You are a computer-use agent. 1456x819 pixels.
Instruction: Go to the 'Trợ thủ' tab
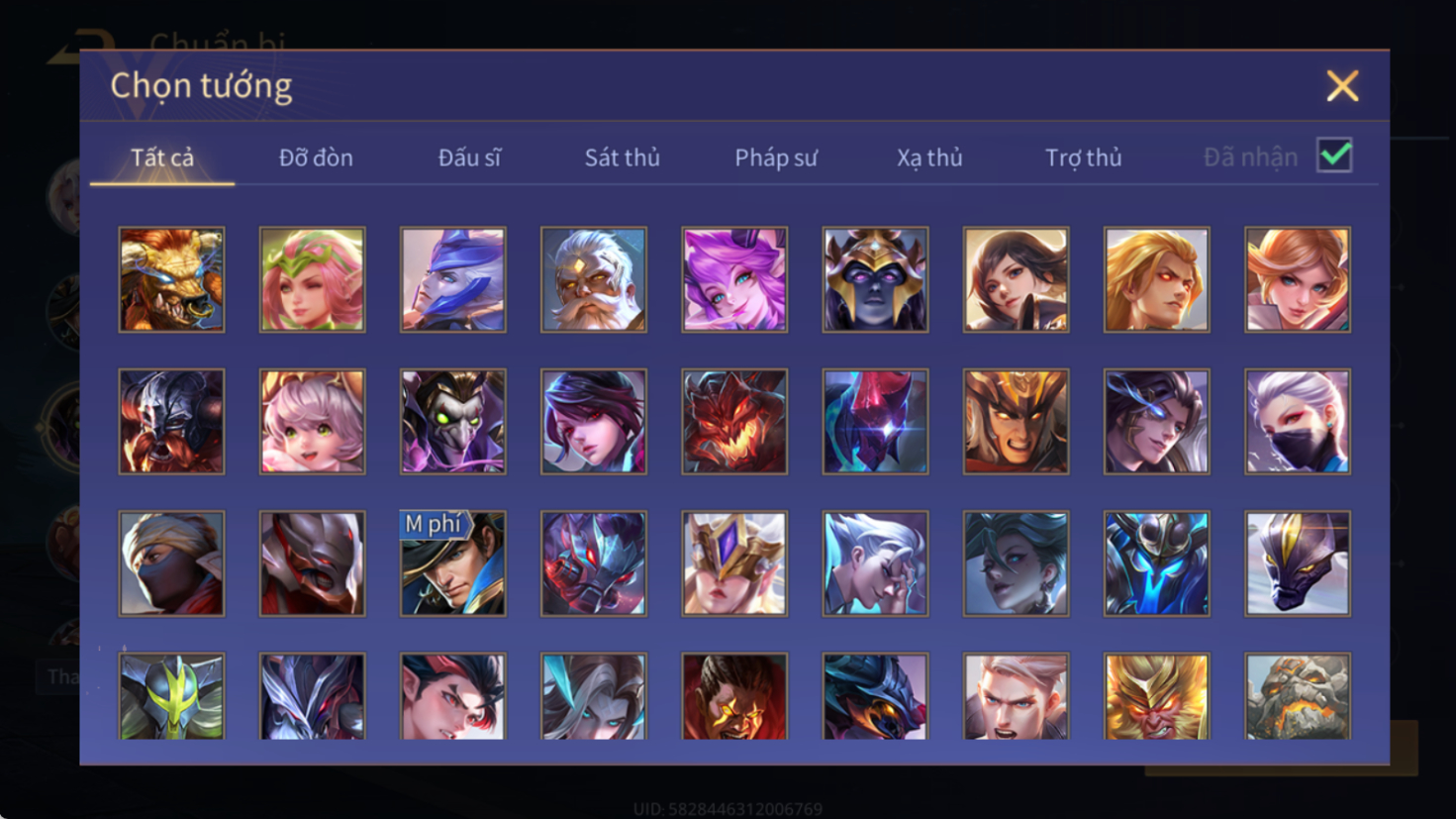[1084, 157]
